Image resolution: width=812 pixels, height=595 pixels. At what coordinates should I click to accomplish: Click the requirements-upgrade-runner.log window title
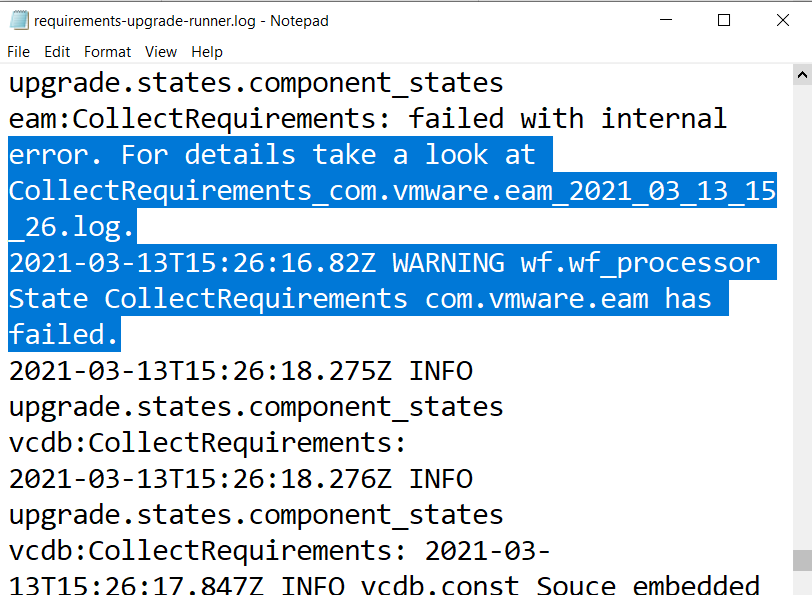click(181, 21)
